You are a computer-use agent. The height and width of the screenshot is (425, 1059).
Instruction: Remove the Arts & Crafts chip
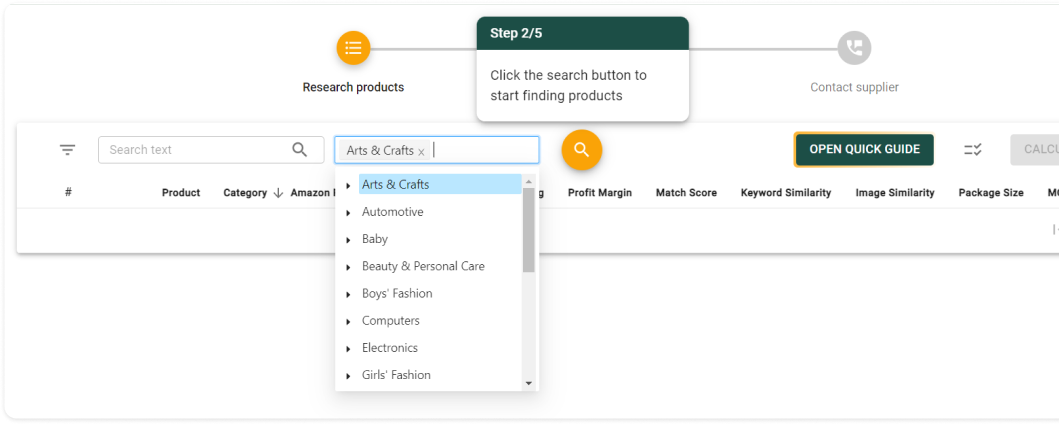click(x=421, y=152)
